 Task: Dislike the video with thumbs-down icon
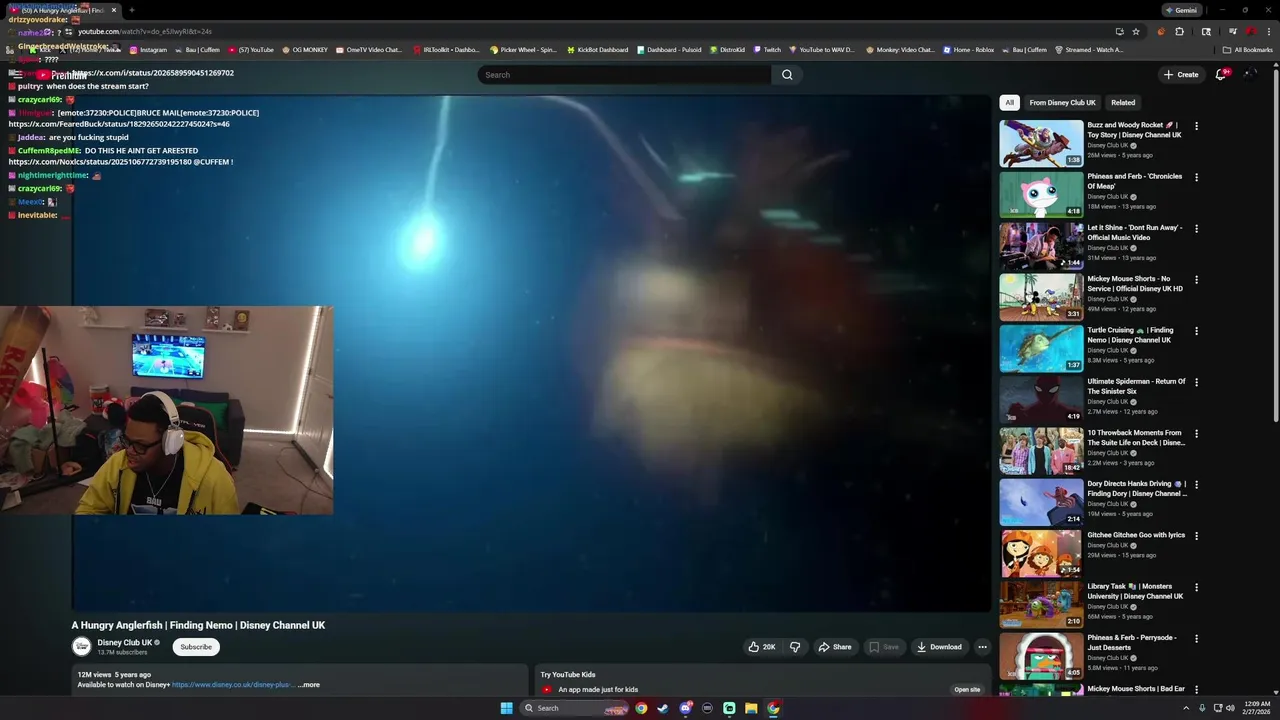(795, 647)
